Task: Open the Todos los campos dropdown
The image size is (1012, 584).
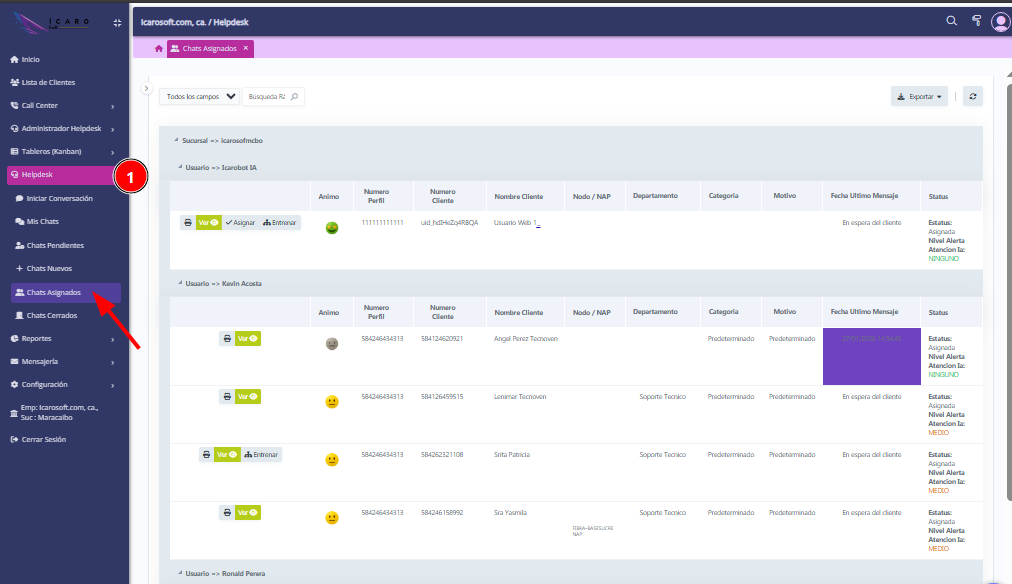Action: coord(200,97)
